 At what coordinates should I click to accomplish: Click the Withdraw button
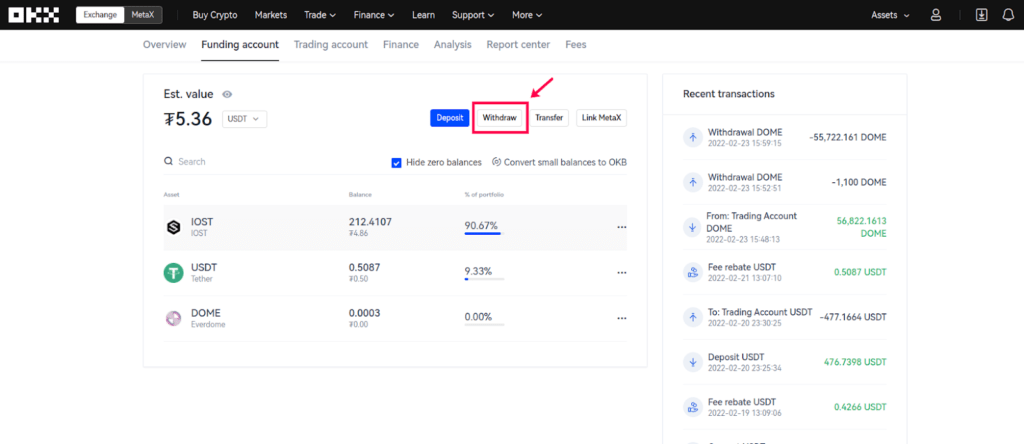500,118
